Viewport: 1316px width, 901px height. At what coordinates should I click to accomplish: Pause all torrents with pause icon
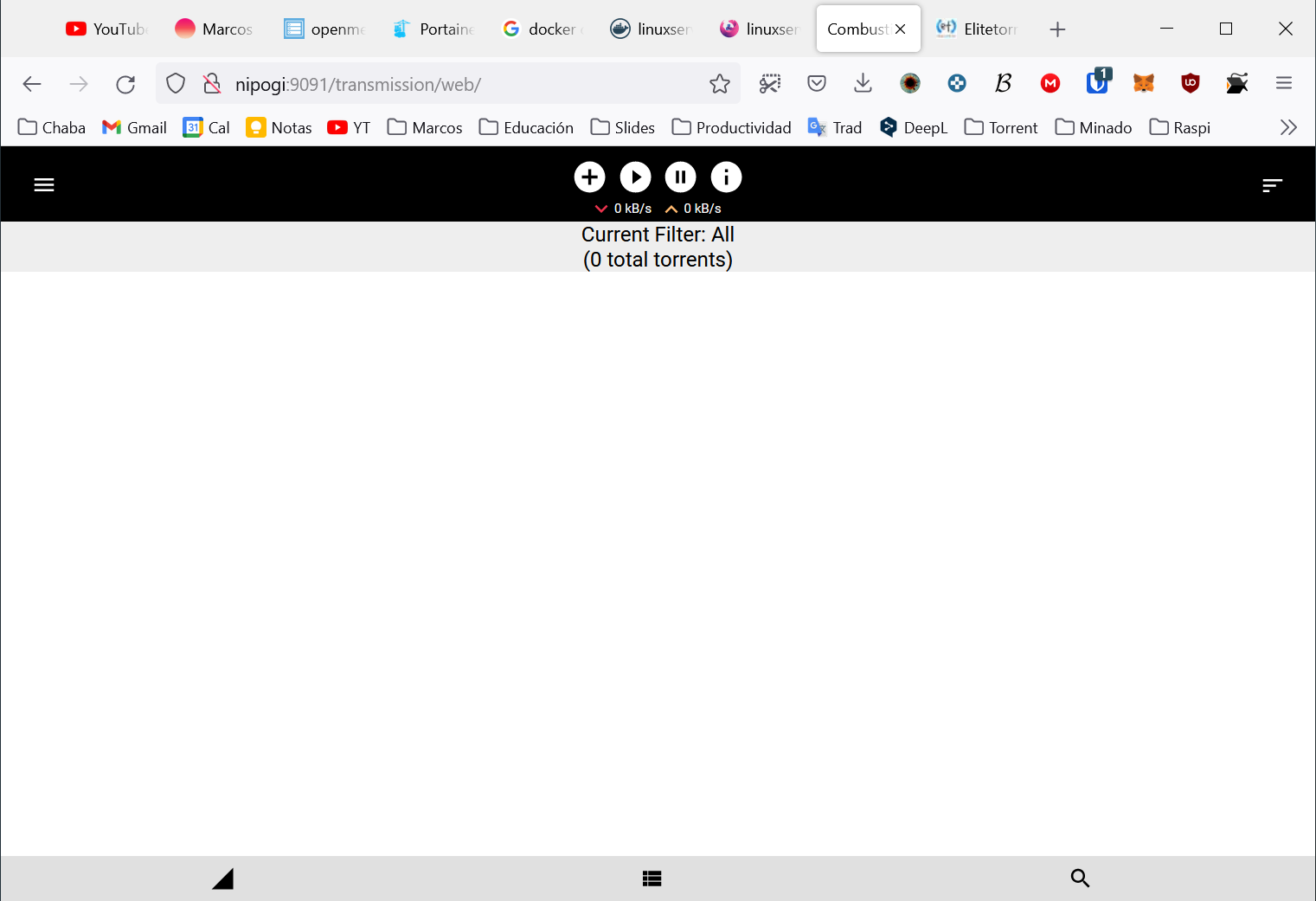680,177
